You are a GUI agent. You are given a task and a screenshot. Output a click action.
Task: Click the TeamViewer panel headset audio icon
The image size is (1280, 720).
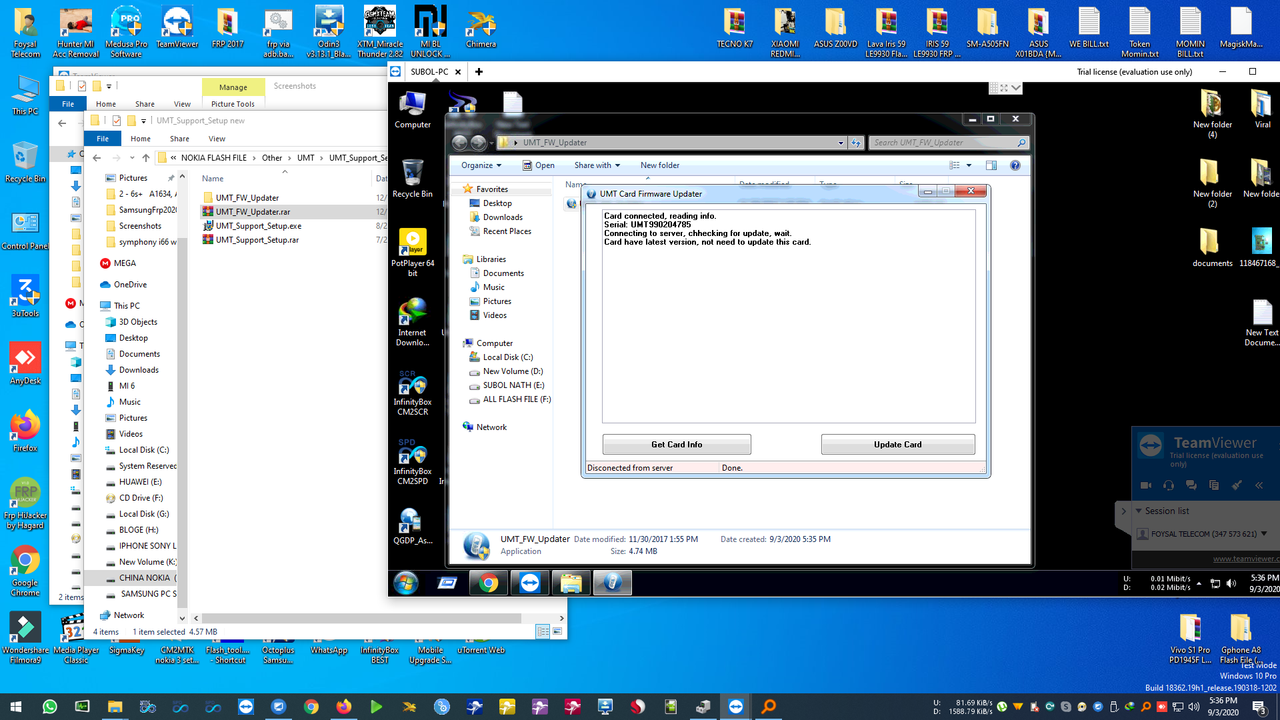coord(1168,485)
